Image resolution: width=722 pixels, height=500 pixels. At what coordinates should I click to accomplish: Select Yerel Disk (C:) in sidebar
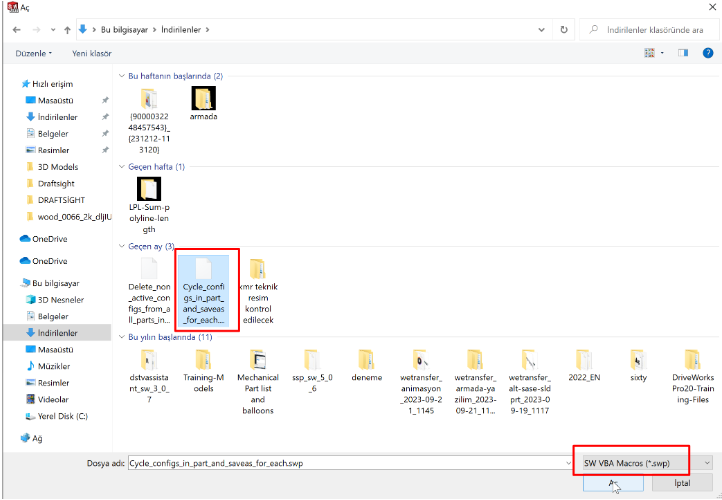pyautogui.click(x=63, y=415)
